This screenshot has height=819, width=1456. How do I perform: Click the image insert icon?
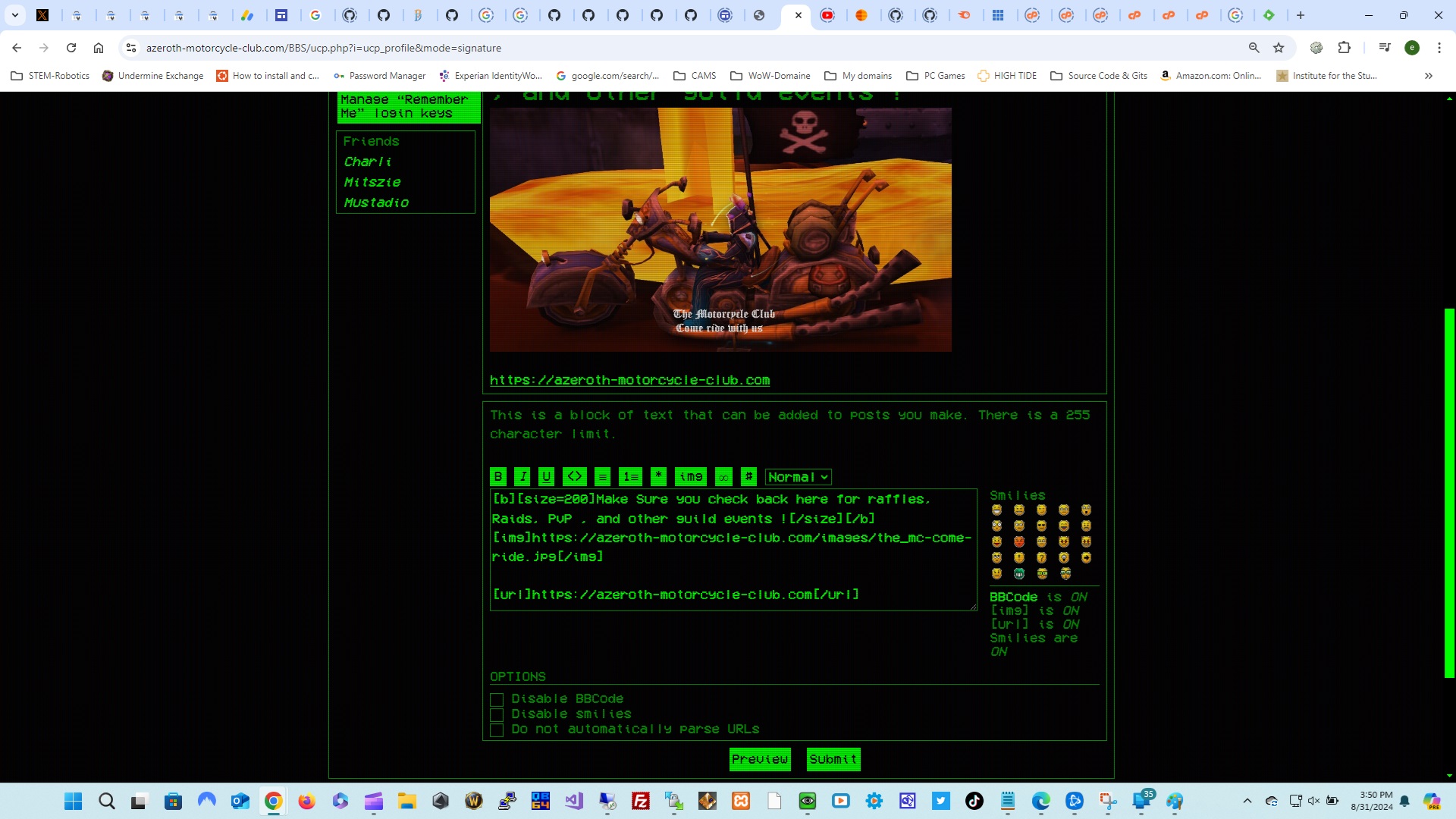[691, 476]
